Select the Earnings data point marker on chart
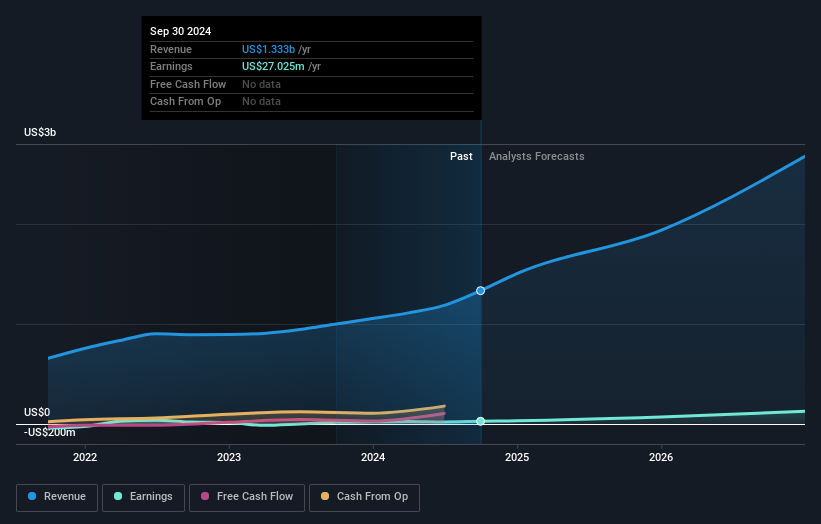 (x=481, y=421)
